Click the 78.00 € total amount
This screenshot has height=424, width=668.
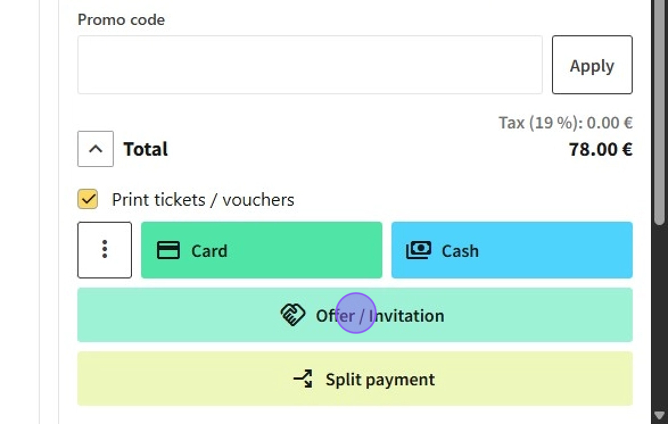click(x=600, y=150)
